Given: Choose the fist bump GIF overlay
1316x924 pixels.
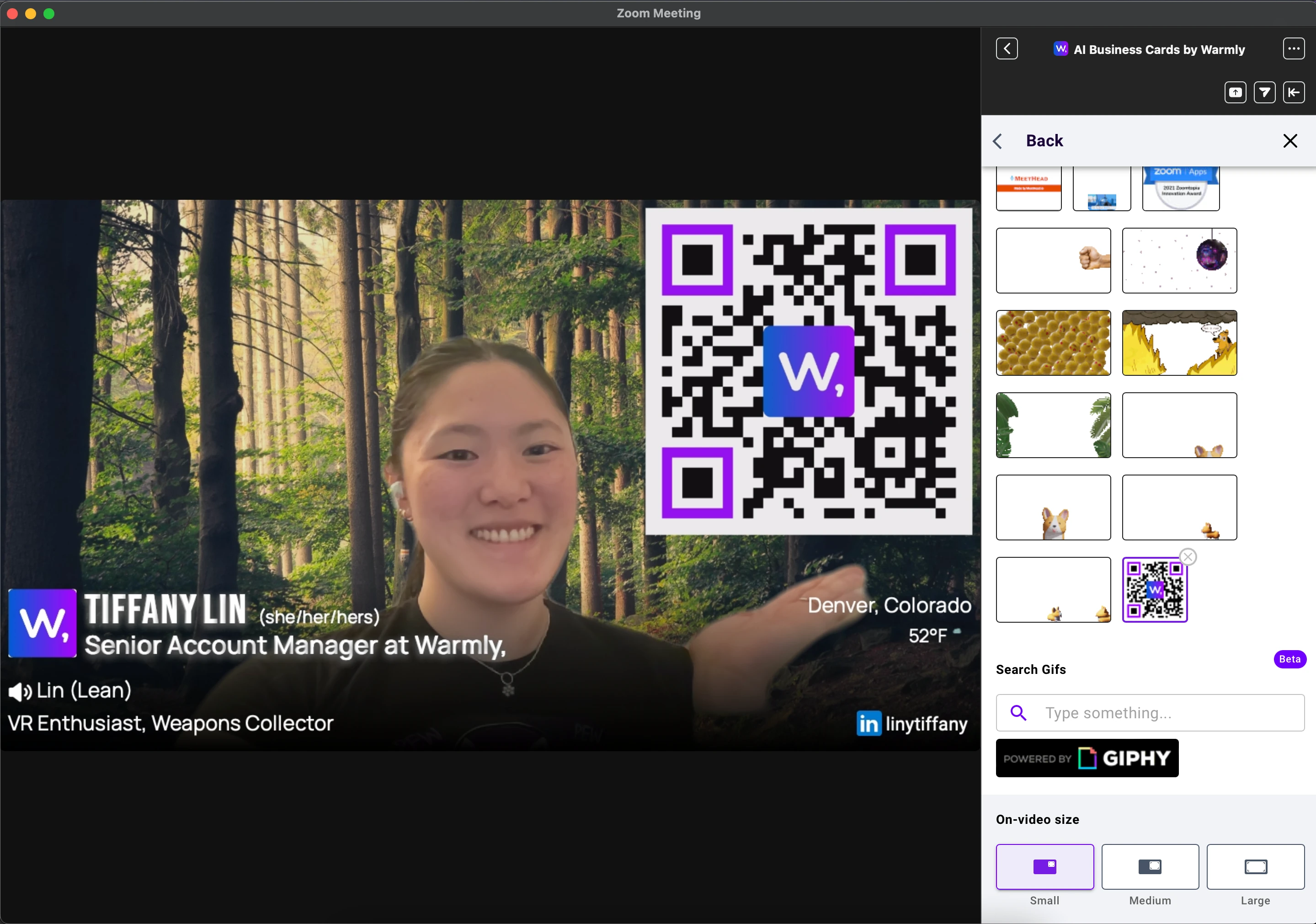Looking at the screenshot, I should pos(1053,261).
